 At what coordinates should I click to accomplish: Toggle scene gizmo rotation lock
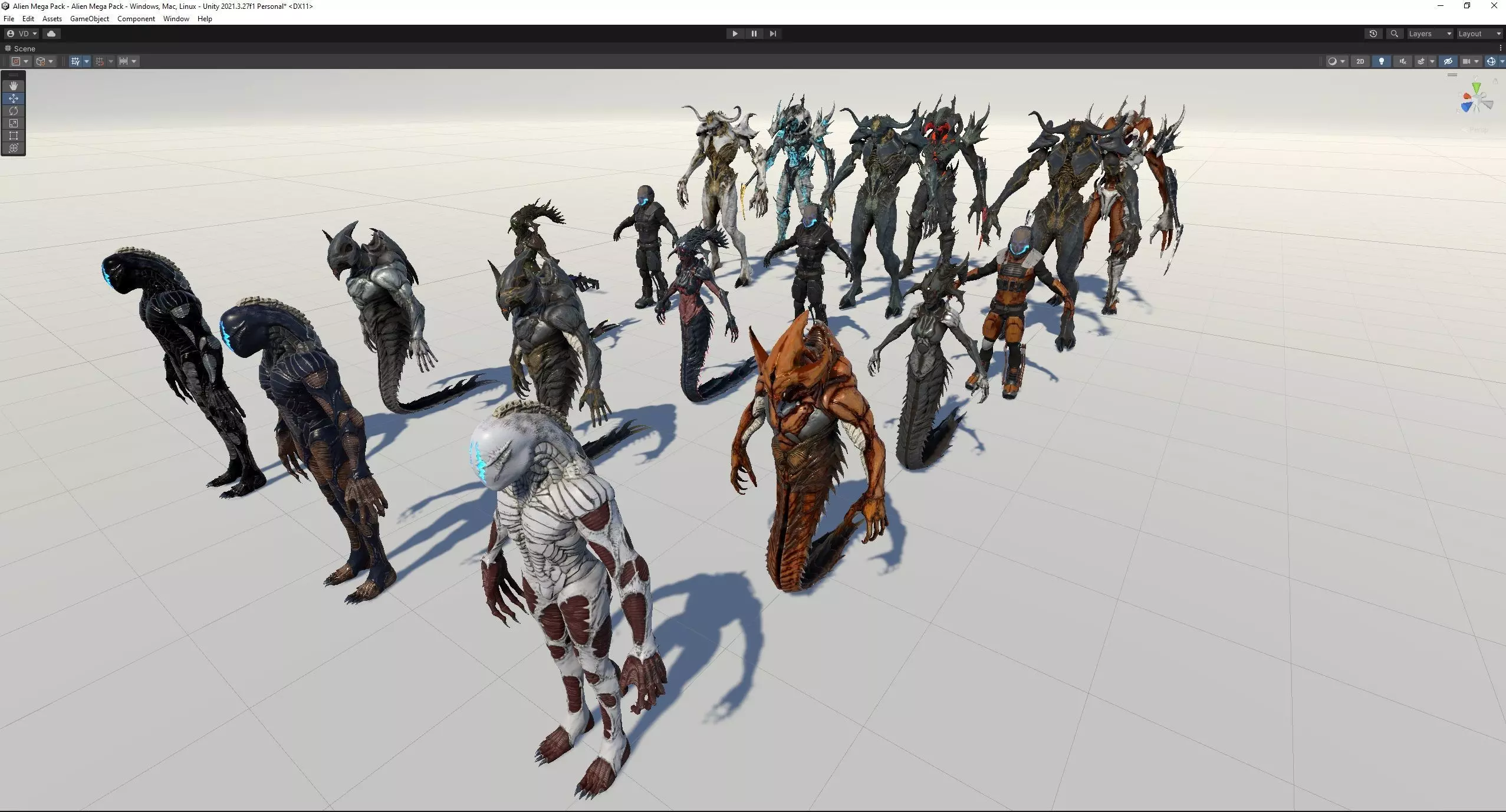tap(1495, 81)
